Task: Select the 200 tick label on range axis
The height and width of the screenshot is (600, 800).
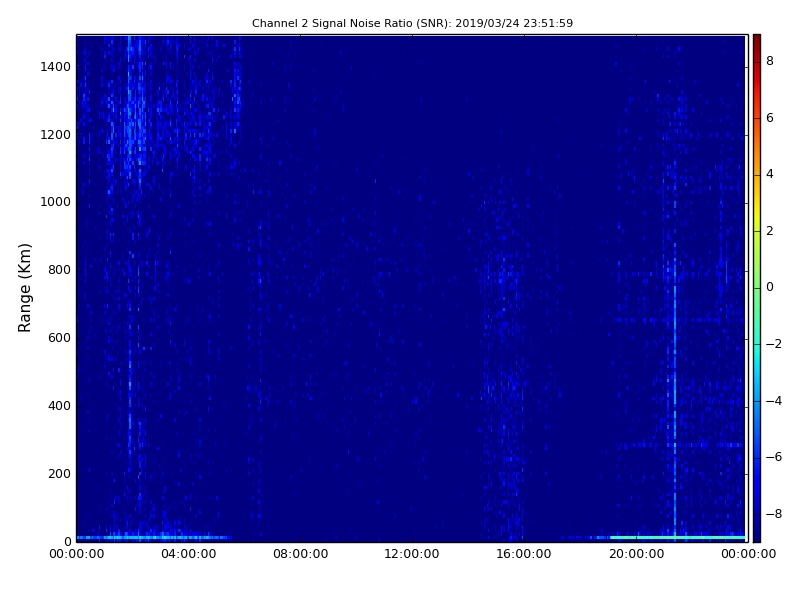Action: tap(59, 473)
